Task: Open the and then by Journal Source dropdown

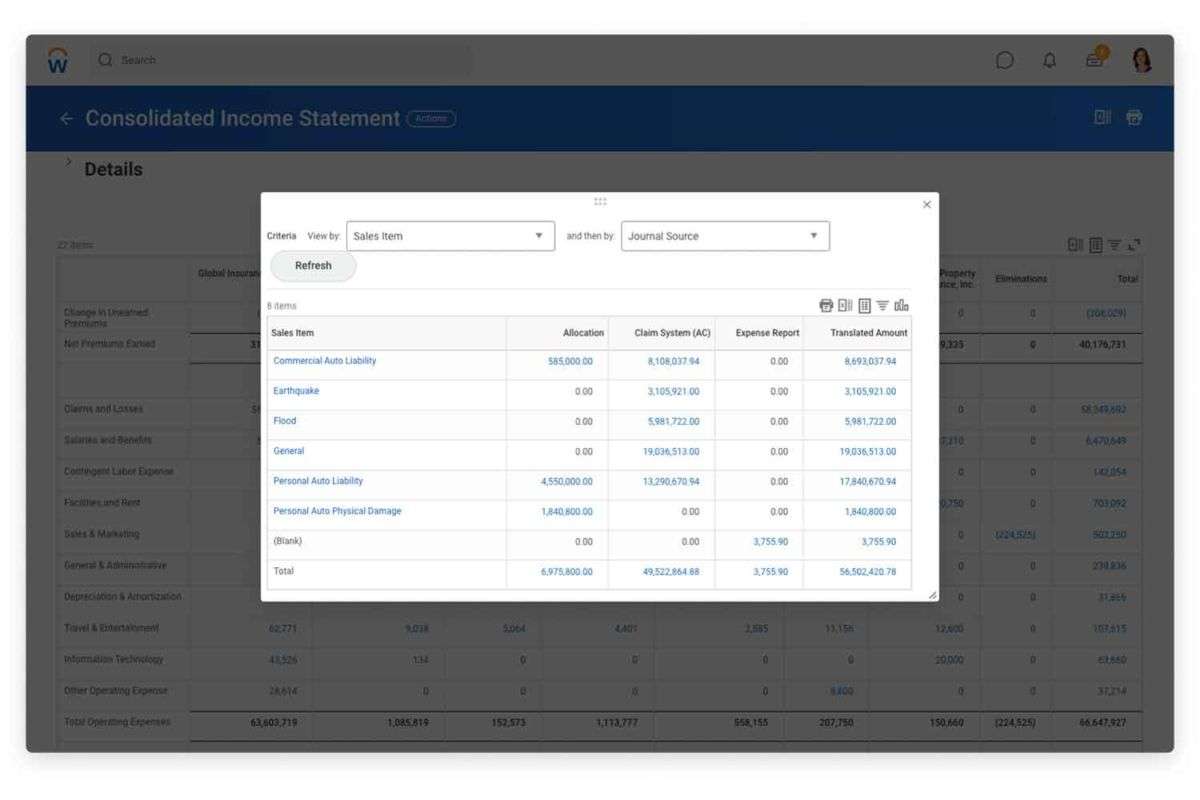Action: pyautogui.click(x=726, y=236)
